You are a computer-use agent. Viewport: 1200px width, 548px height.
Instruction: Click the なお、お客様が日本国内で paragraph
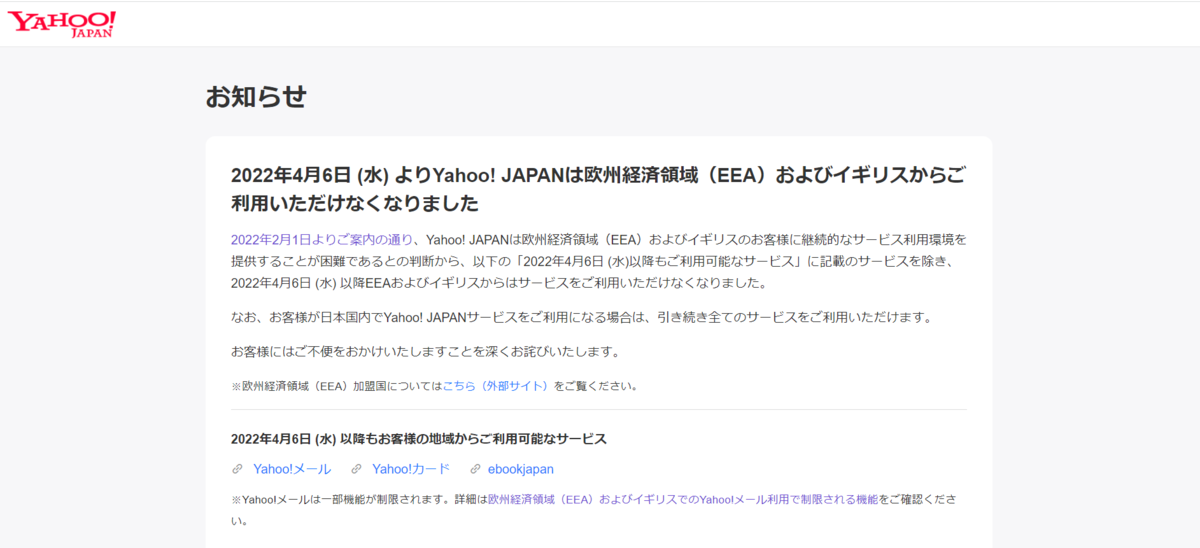[581, 317]
